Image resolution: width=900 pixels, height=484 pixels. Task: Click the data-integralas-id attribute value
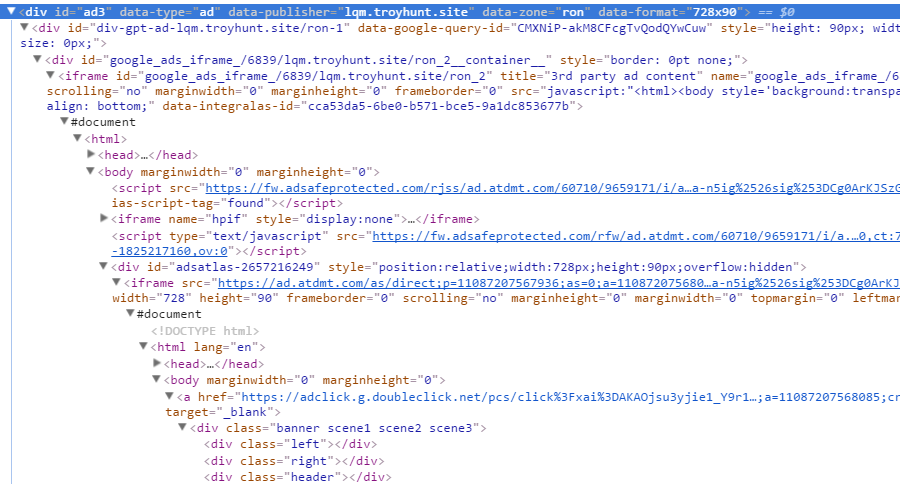coord(439,106)
